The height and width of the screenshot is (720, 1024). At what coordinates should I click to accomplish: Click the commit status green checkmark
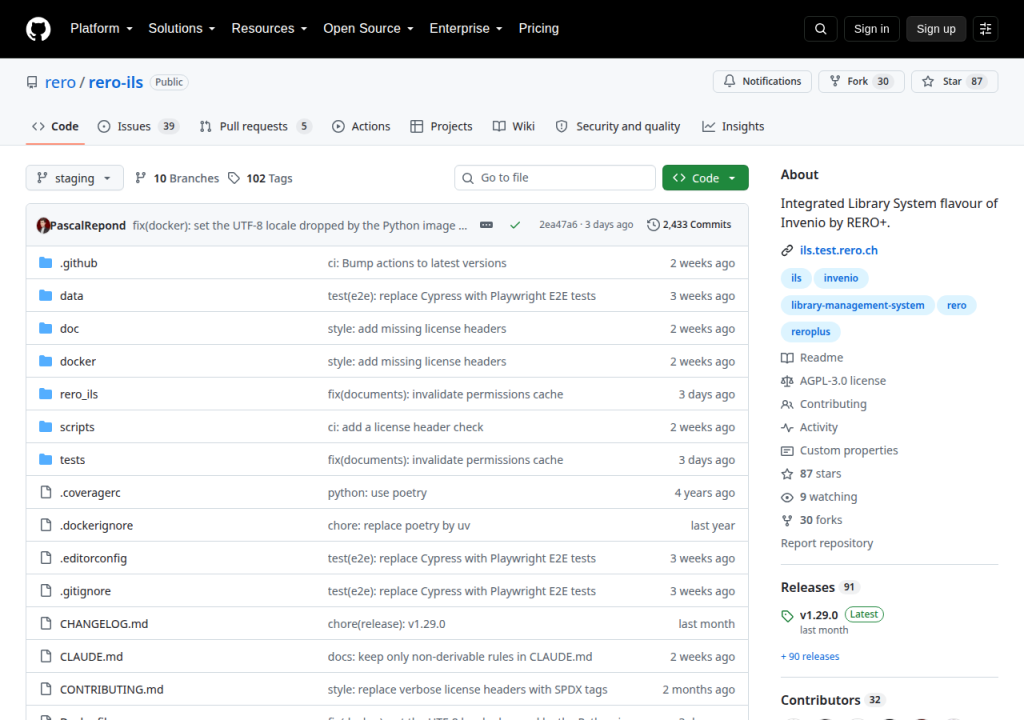[515, 225]
